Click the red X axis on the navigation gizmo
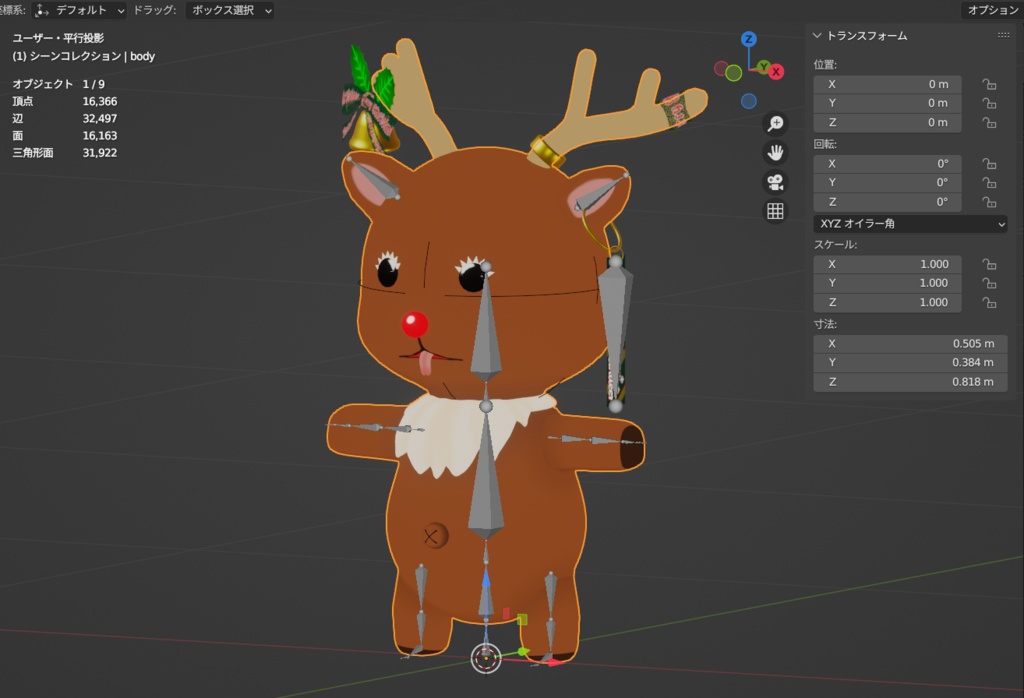The width and height of the screenshot is (1024, 698). [776, 72]
